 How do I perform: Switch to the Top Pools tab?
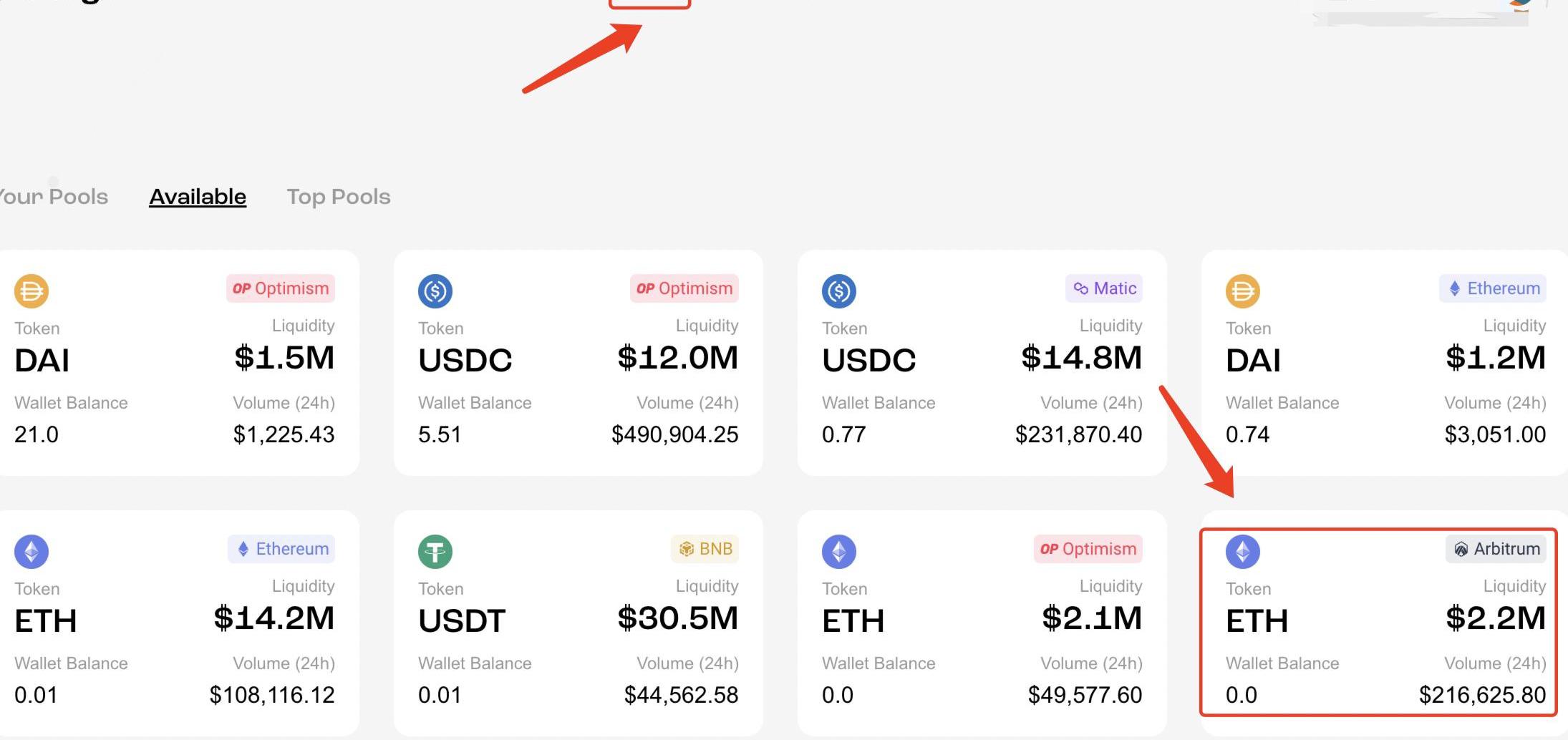(339, 197)
